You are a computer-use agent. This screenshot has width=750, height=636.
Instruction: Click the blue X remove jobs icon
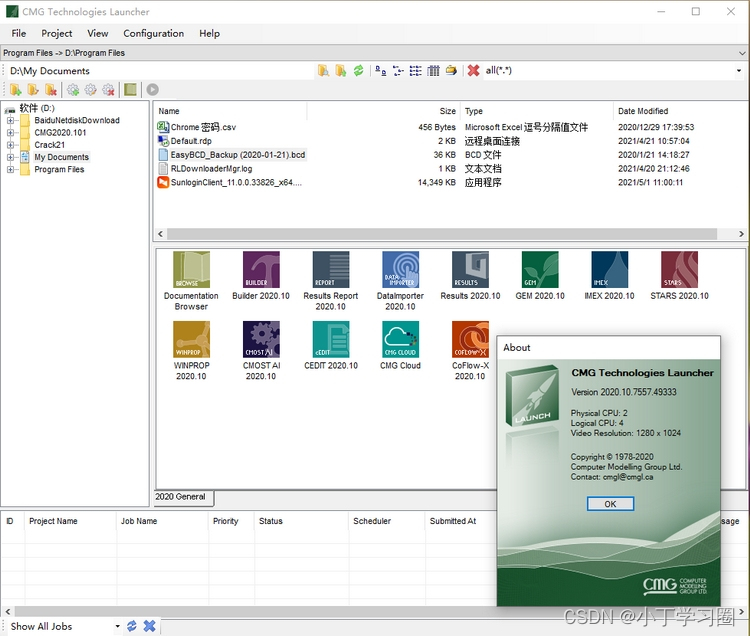(149, 626)
